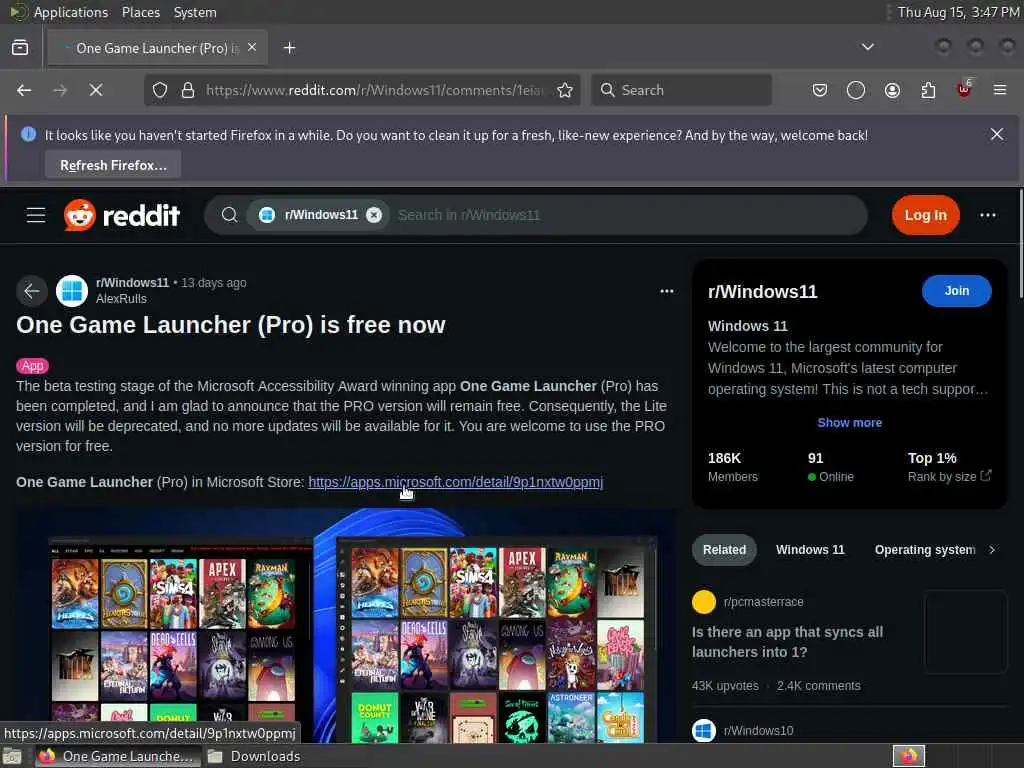Open post options three-dots menu
The width and height of the screenshot is (1024, 768).
pyautogui.click(x=666, y=291)
